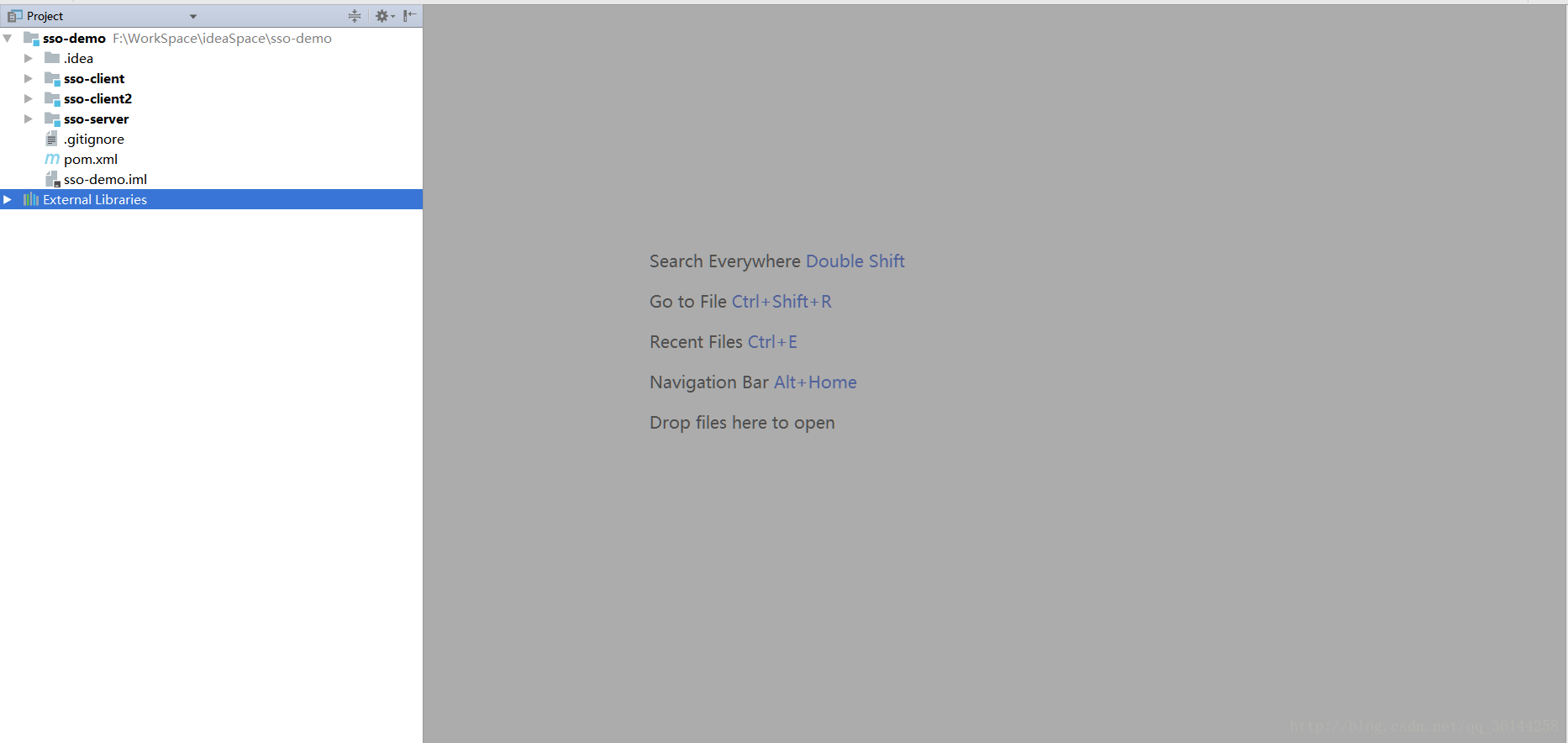This screenshot has height=743, width=1568.
Task: Expand the sso-client module arrow
Action: [28, 78]
